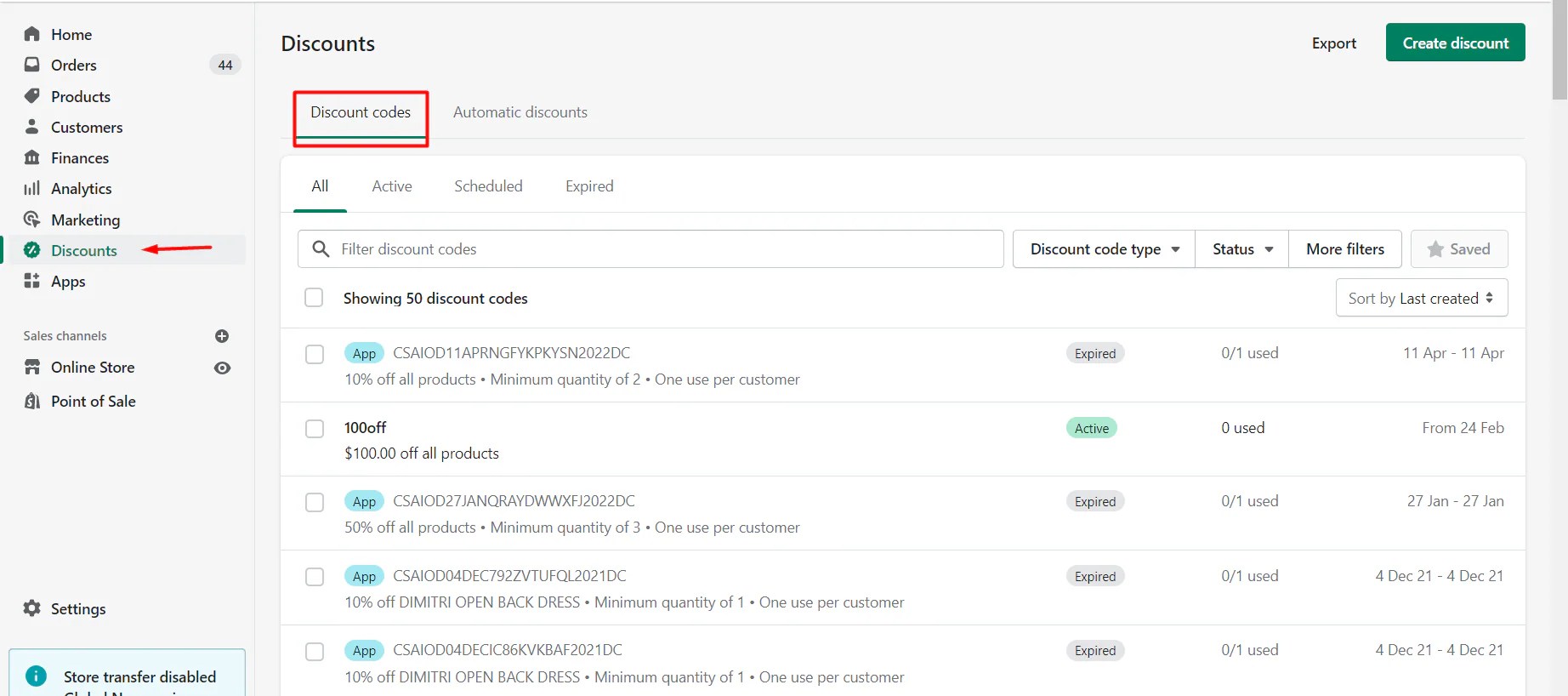Open the Status filter dropdown
1568x696 pixels.
pyautogui.click(x=1242, y=249)
